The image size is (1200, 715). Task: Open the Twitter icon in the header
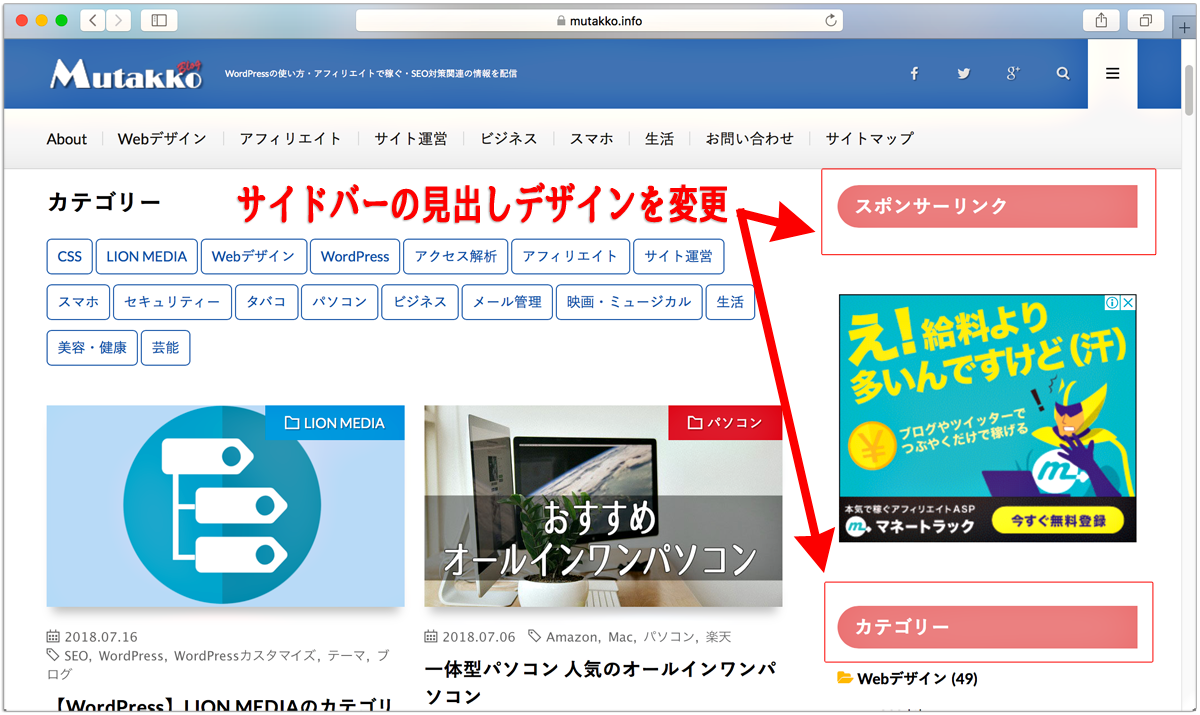[x=963, y=73]
